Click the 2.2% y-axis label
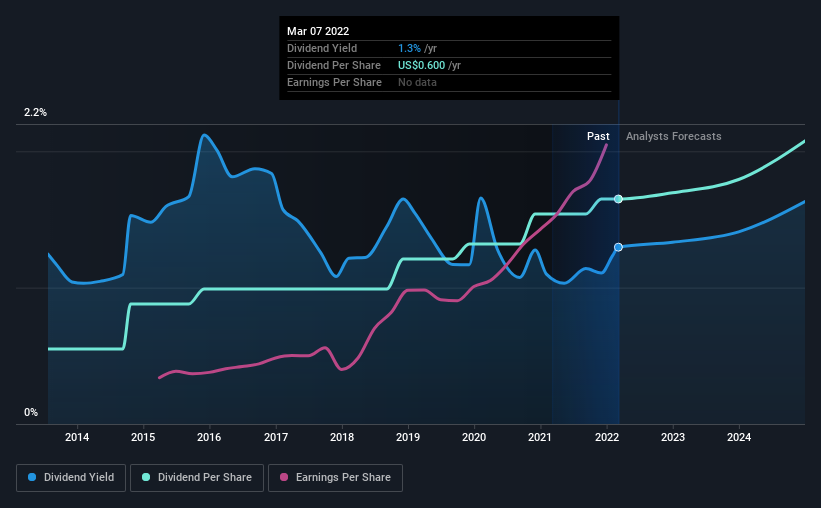The height and width of the screenshot is (508, 821). (35, 113)
